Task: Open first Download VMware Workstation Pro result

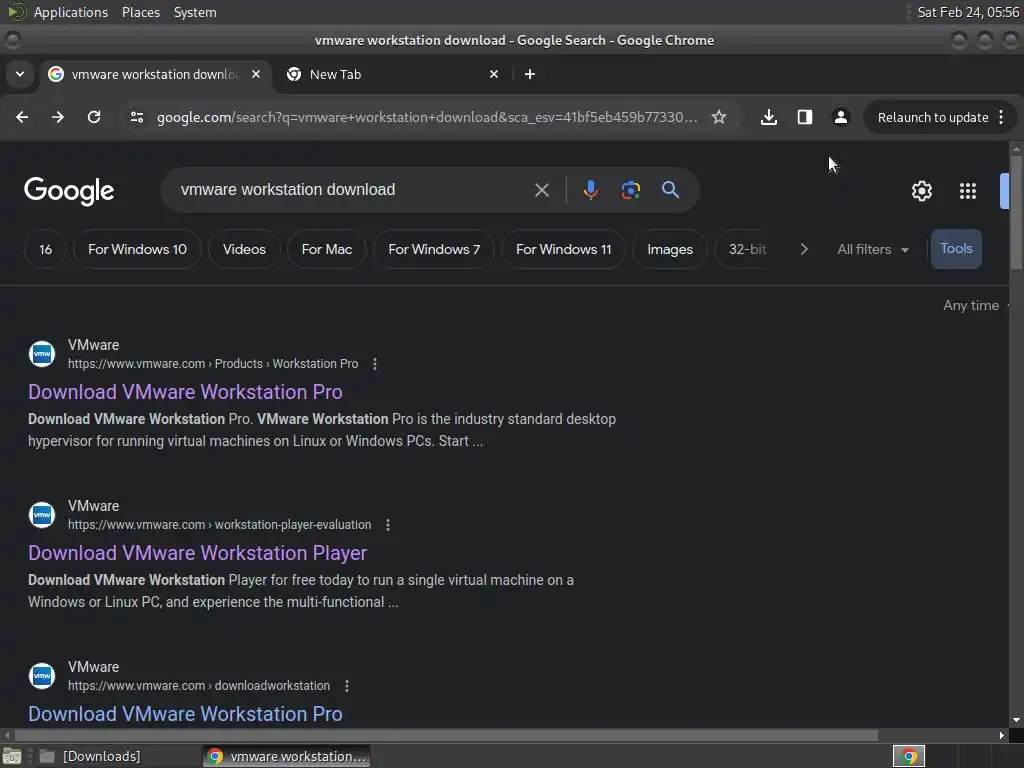Action: 185,392
